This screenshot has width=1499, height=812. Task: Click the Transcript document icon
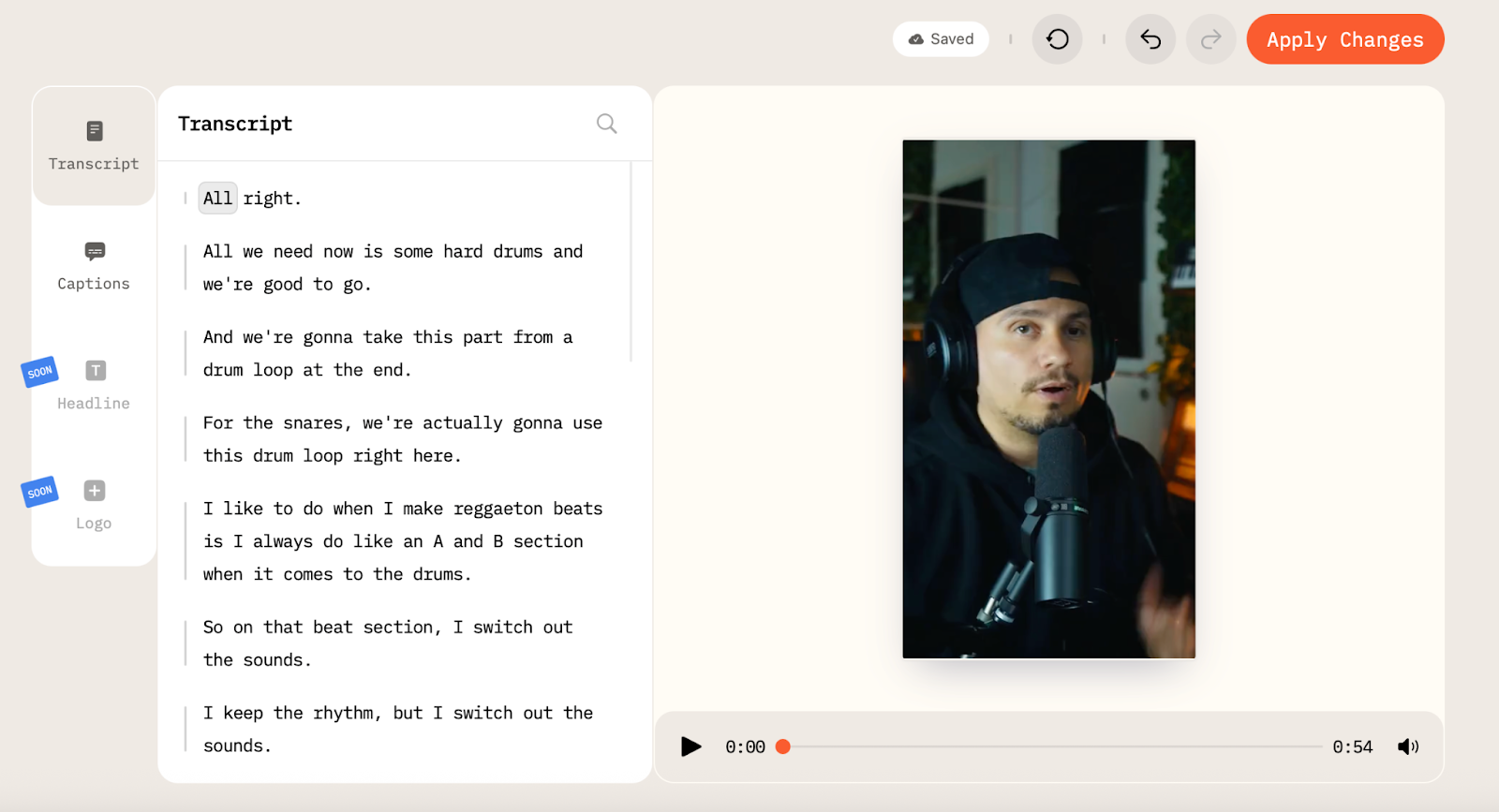tap(95, 131)
